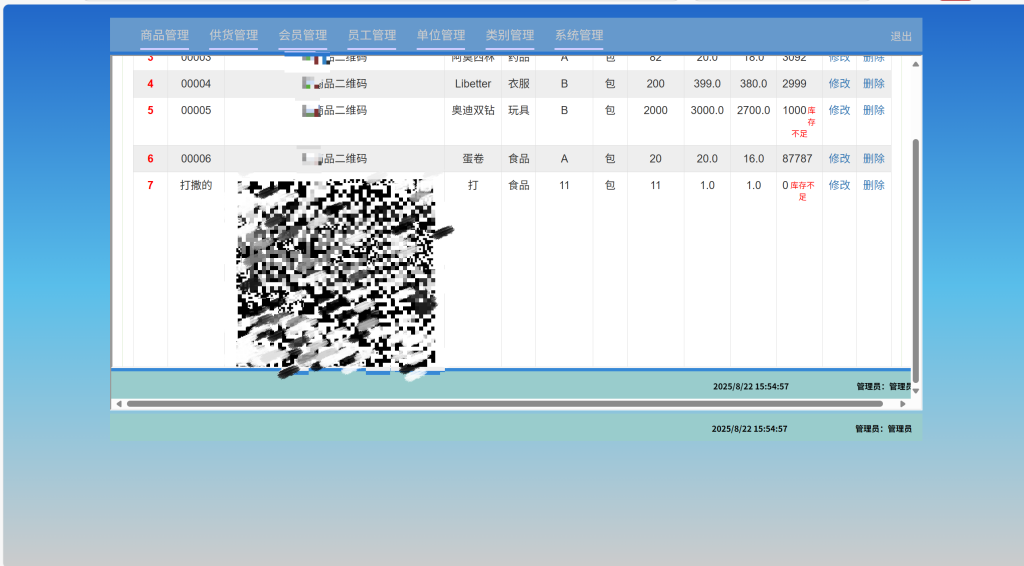Edit the 奥迪双钻 product row
The height and width of the screenshot is (566, 1024).
point(839,110)
